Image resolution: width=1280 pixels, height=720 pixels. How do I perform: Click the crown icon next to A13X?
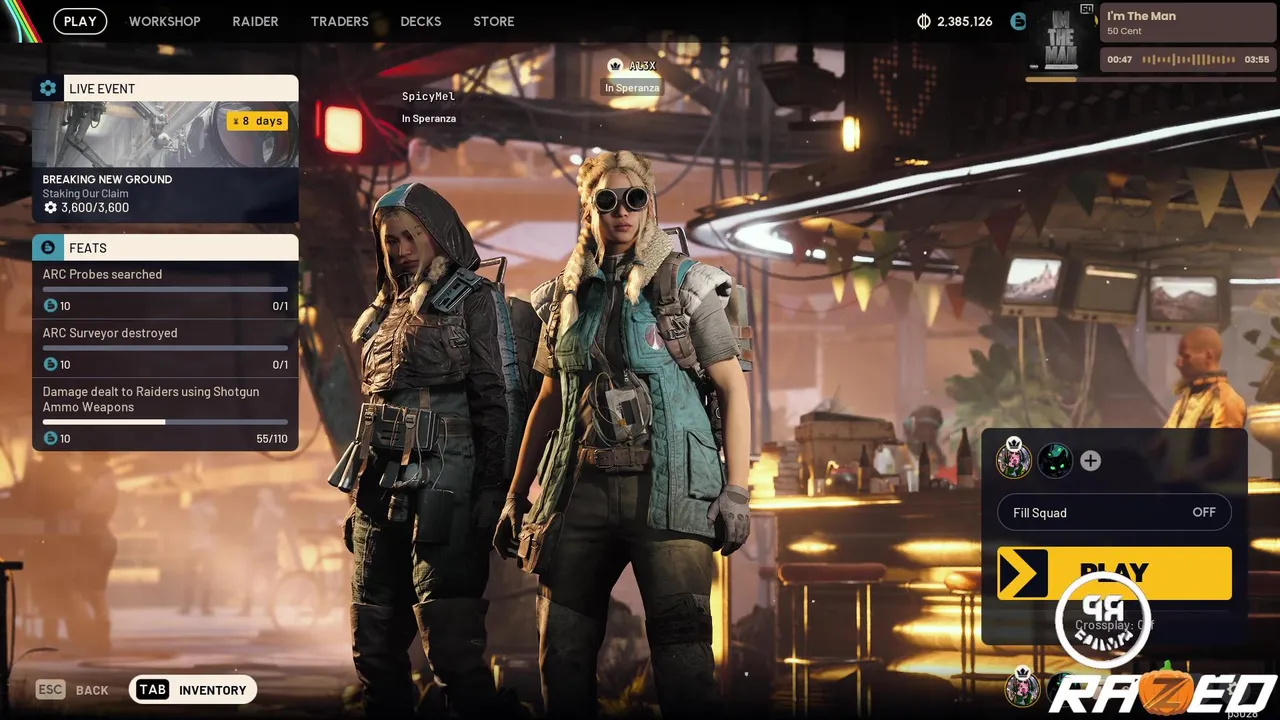615,65
